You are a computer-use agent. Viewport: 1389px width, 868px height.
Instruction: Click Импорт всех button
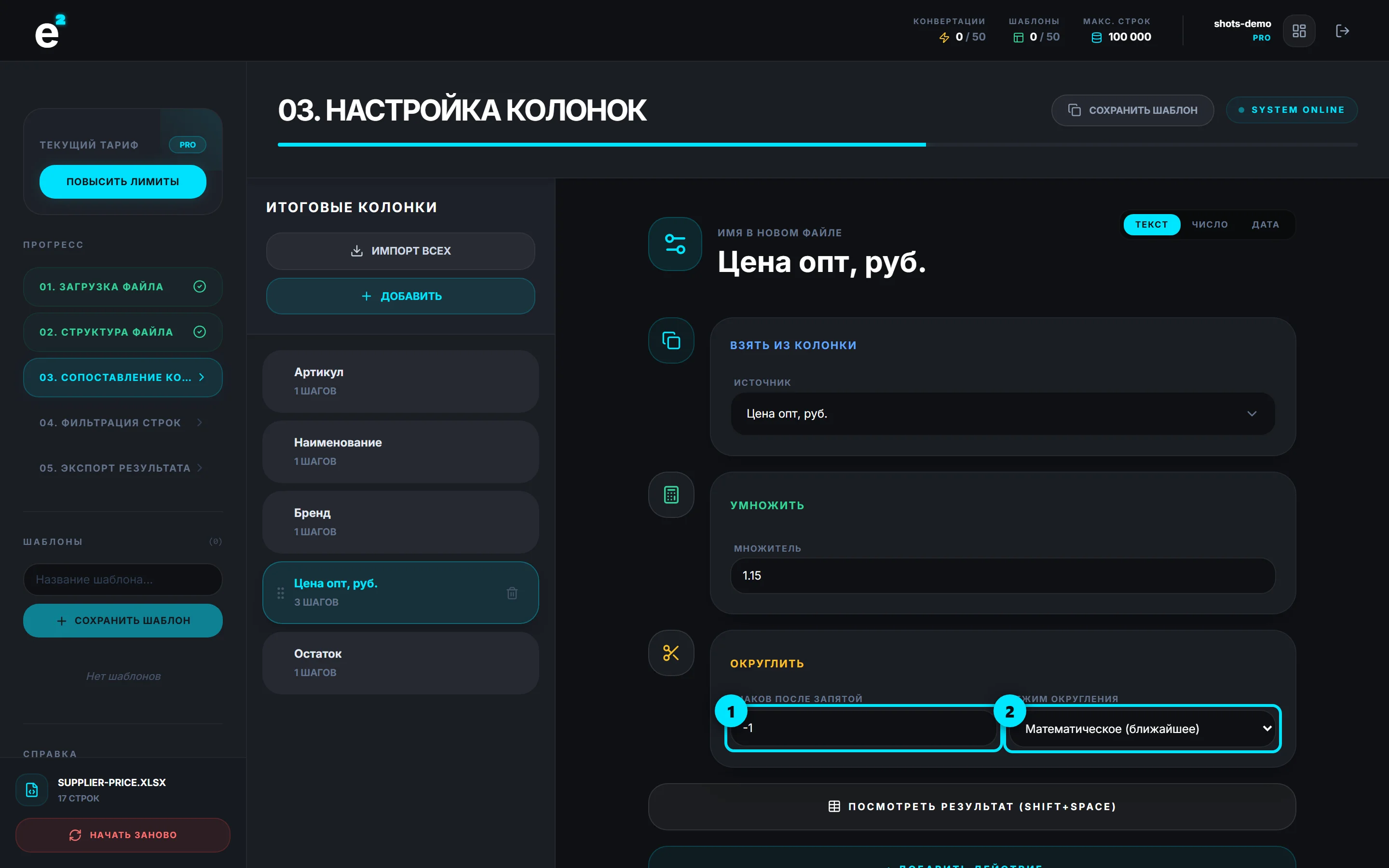click(401, 251)
